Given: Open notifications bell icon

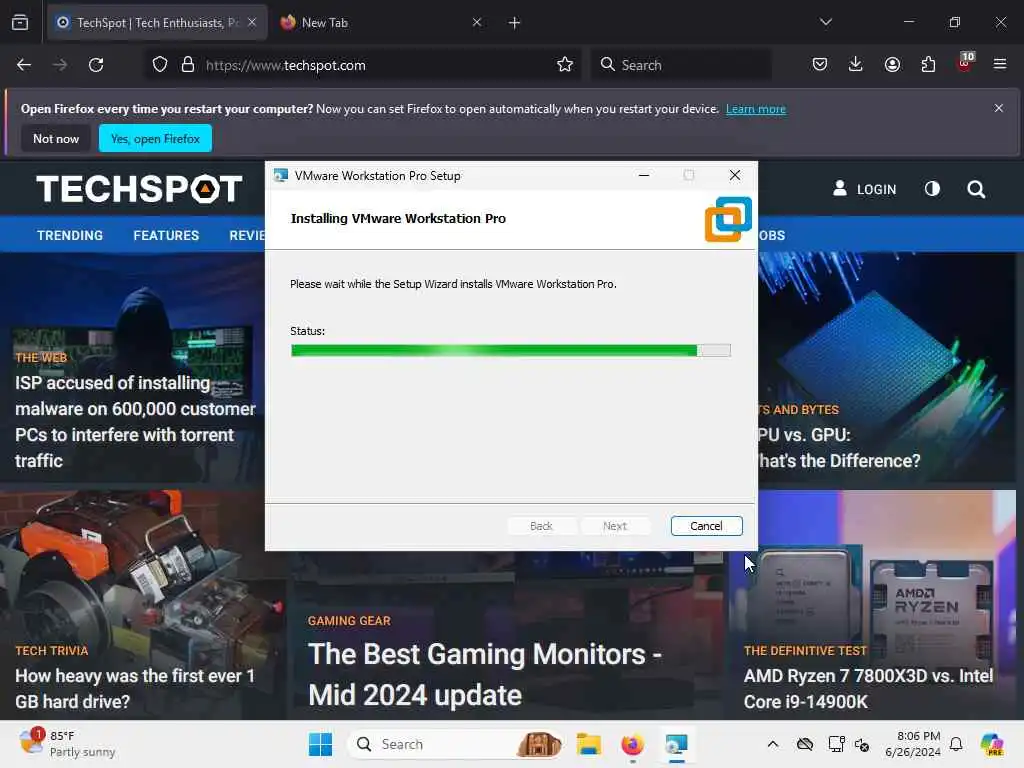Looking at the screenshot, I should [x=956, y=744].
